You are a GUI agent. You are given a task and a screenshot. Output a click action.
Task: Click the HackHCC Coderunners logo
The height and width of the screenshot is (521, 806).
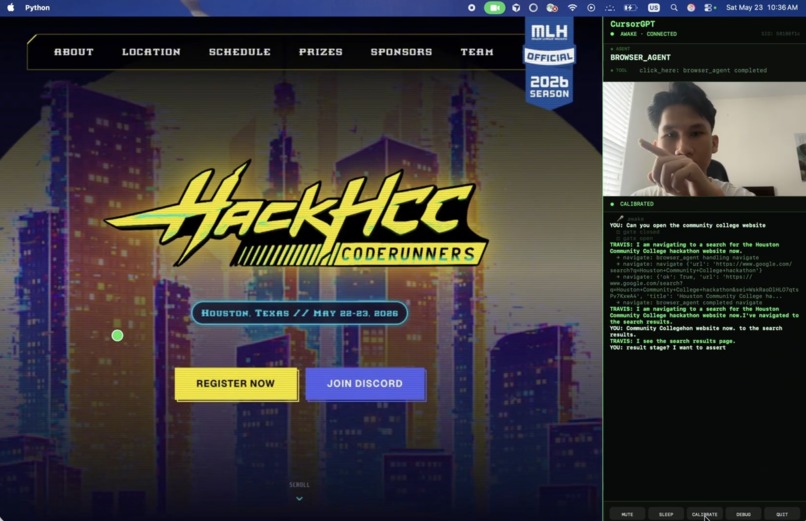297,215
